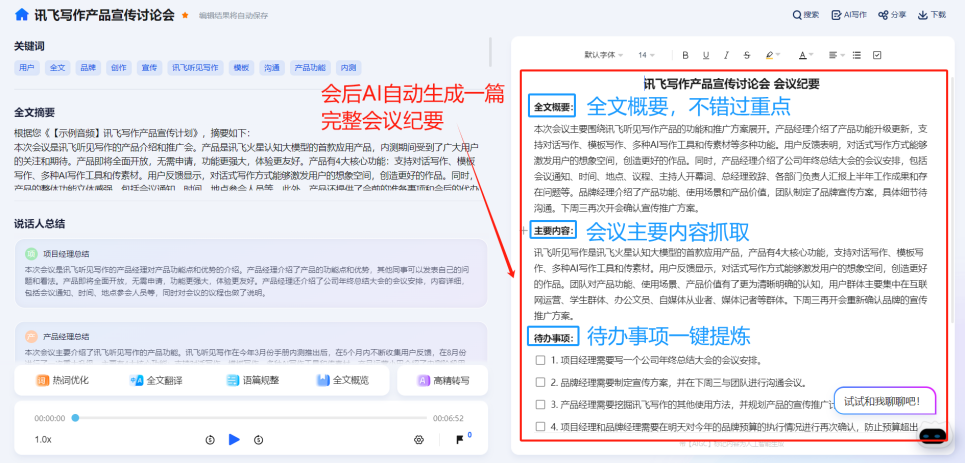The image size is (966, 464).
Task: Click the document title 讯飞写作产品宣传讨论会
Action: pos(104,15)
